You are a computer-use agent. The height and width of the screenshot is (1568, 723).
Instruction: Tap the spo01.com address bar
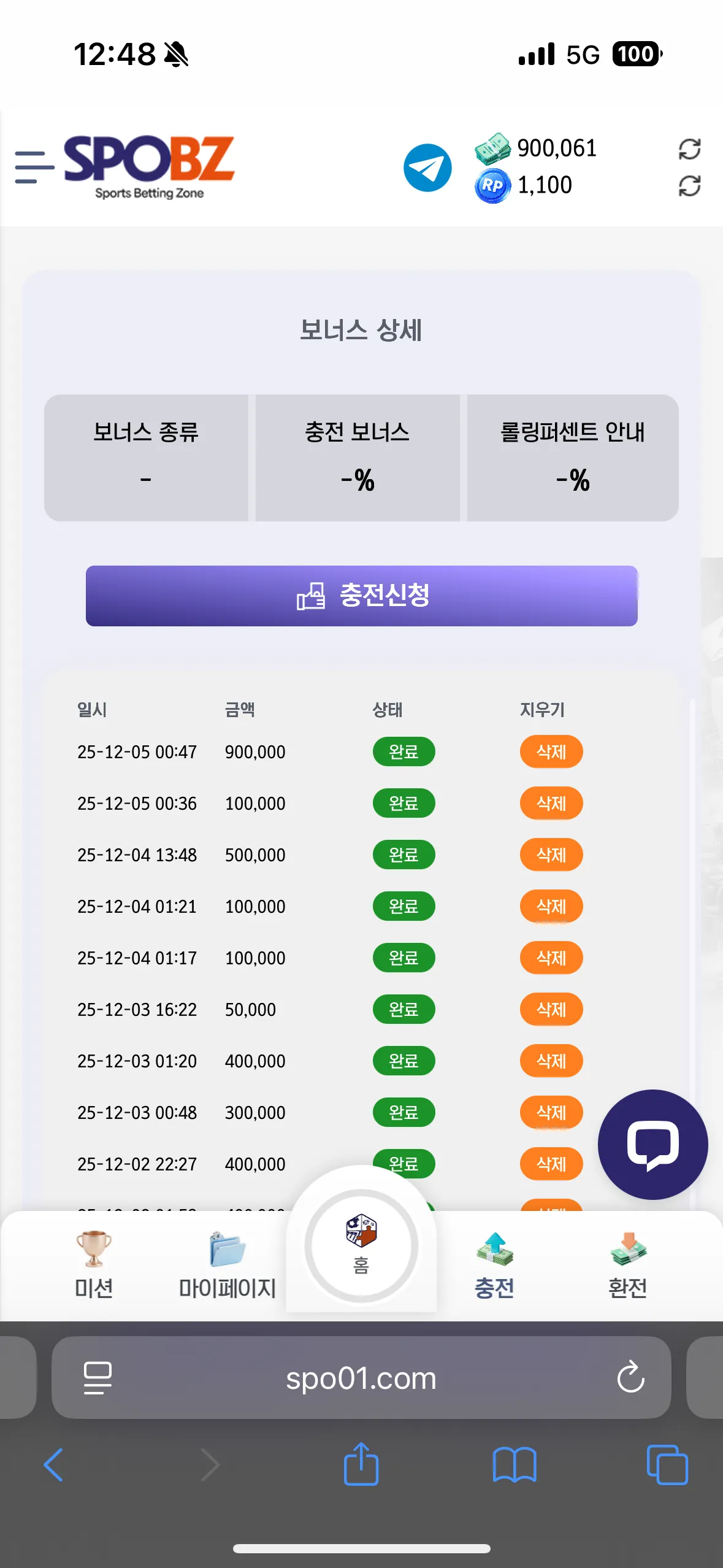click(361, 1378)
